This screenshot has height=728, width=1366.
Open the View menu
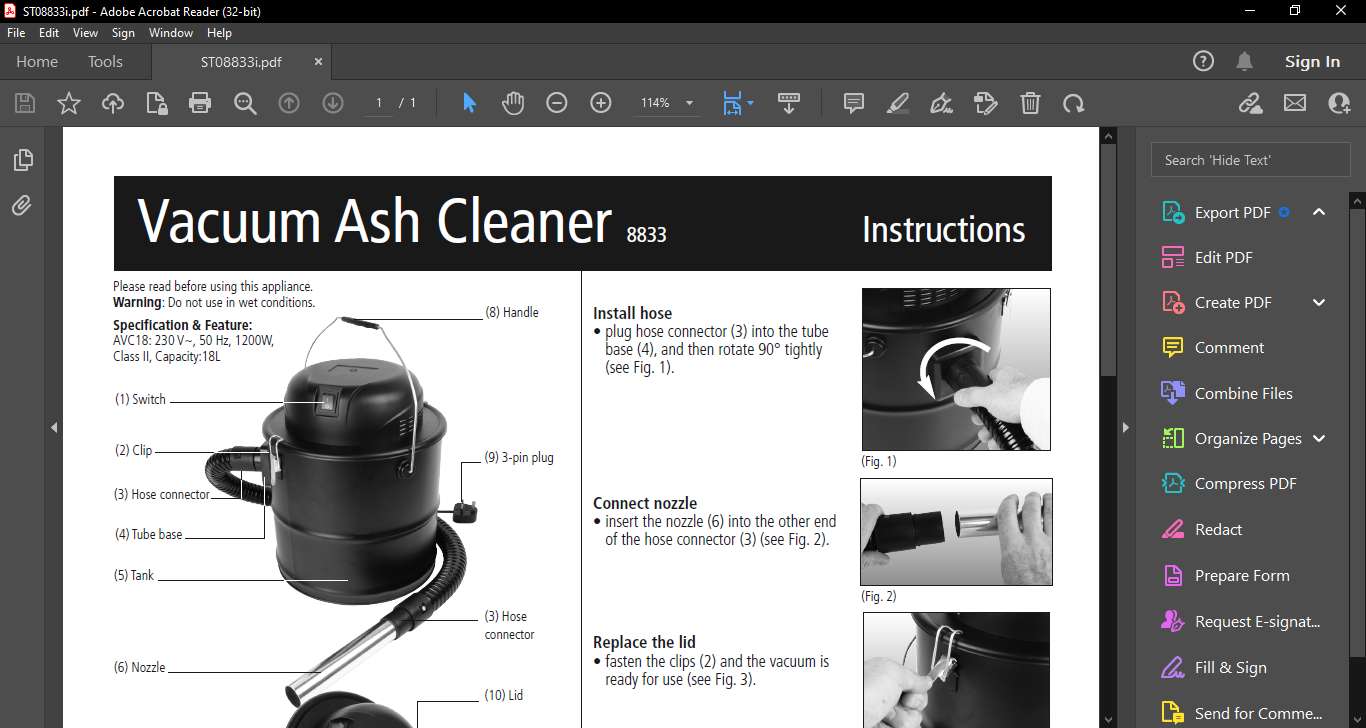click(85, 33)
